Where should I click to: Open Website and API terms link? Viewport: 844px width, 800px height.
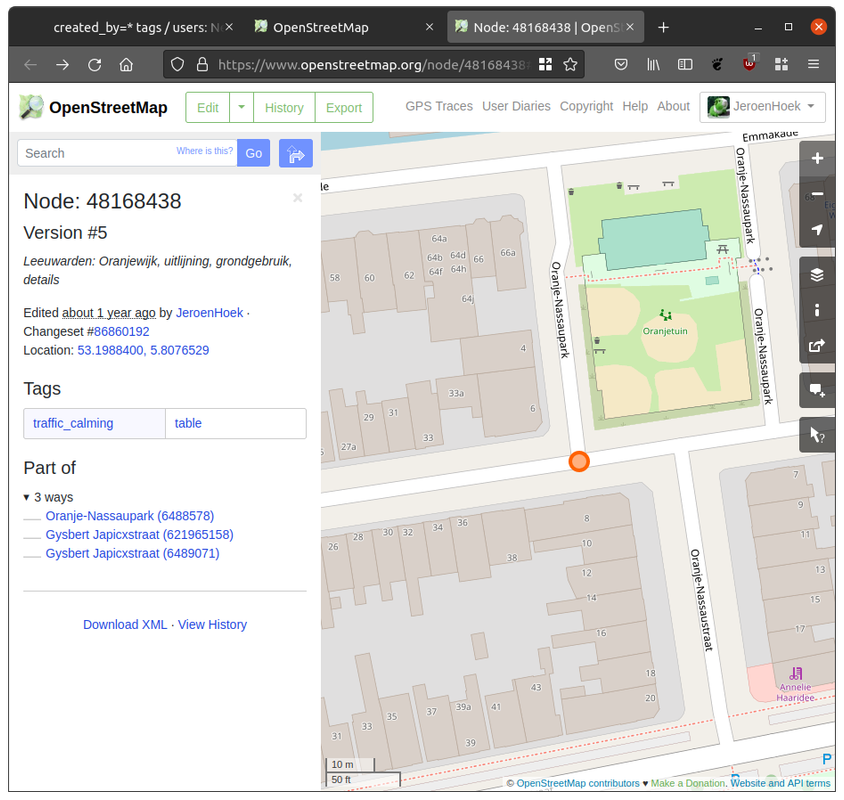tap(780, 783)
